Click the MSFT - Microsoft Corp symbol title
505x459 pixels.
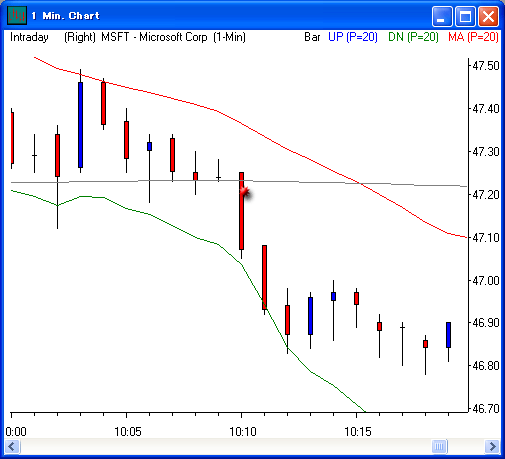click(x=154, y=37)
